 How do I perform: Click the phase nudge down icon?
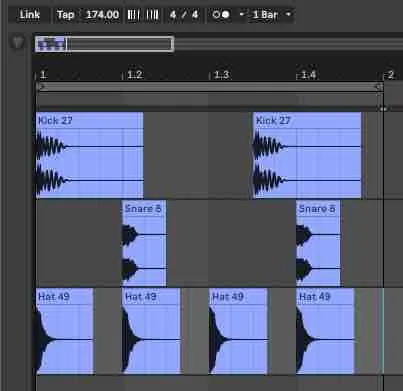133,15
